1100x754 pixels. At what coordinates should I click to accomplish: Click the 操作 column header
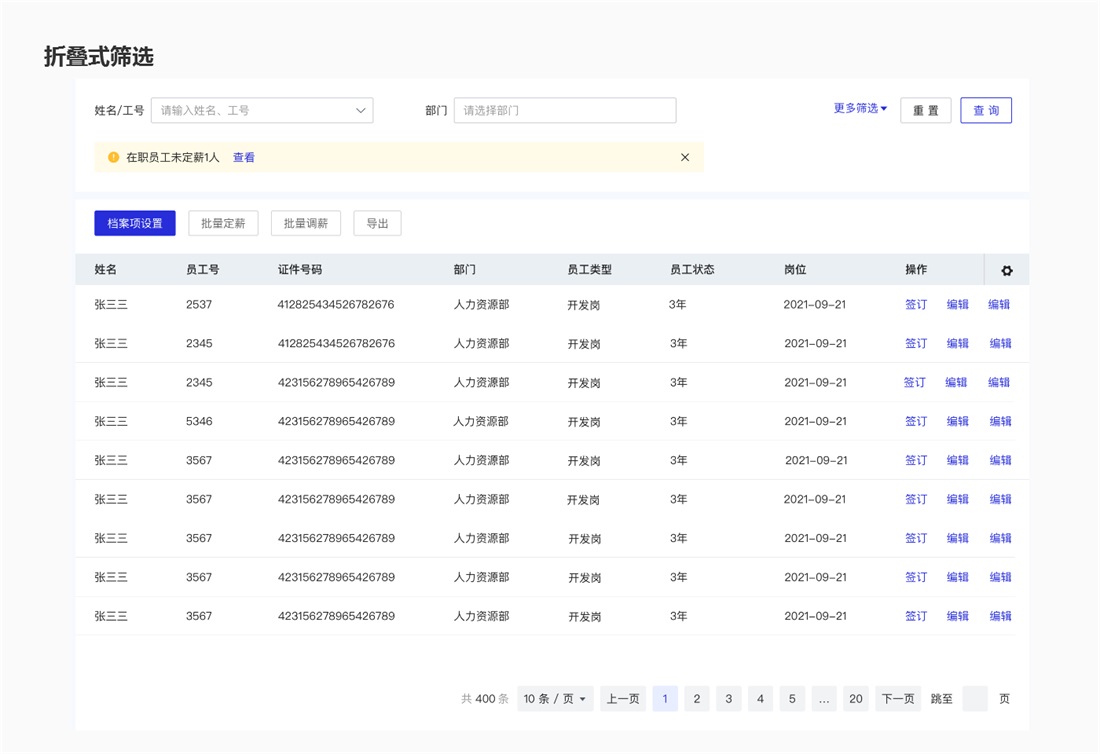coord(915,269)
